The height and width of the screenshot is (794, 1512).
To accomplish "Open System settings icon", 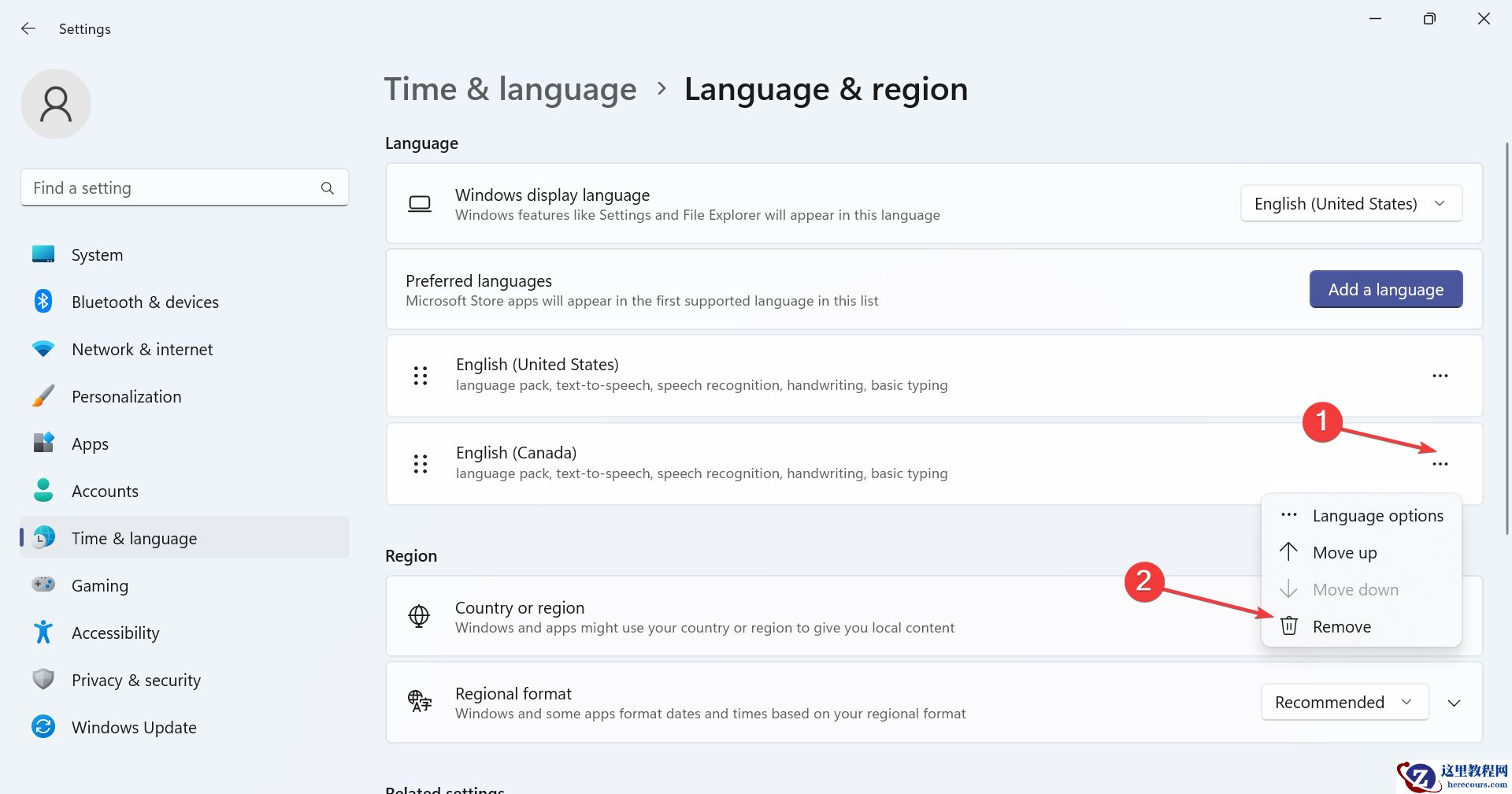I will [x=43, y=254].
